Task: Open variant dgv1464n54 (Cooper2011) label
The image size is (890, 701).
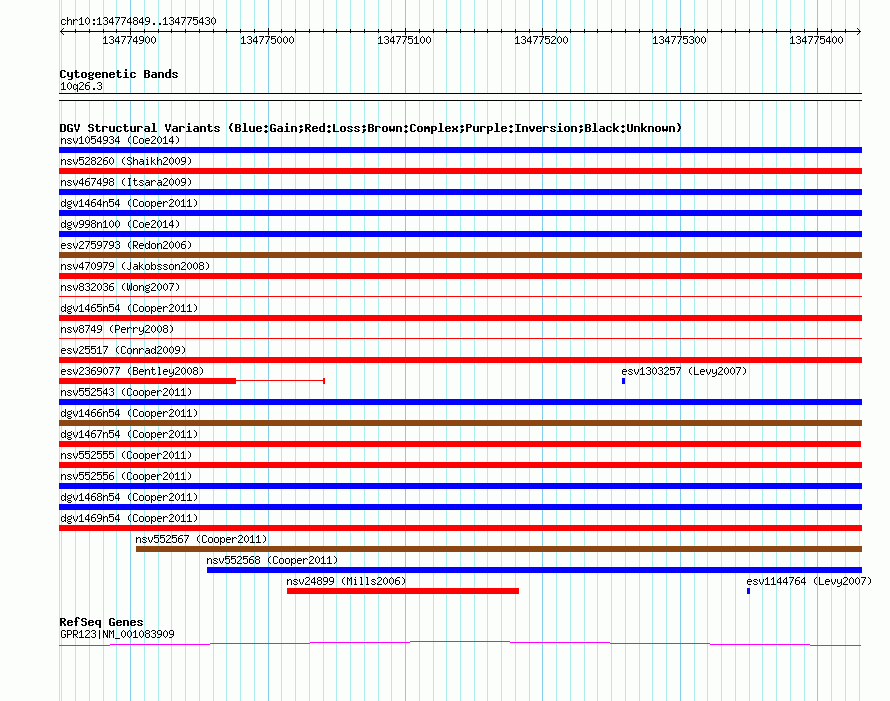Action: [129, 203]
